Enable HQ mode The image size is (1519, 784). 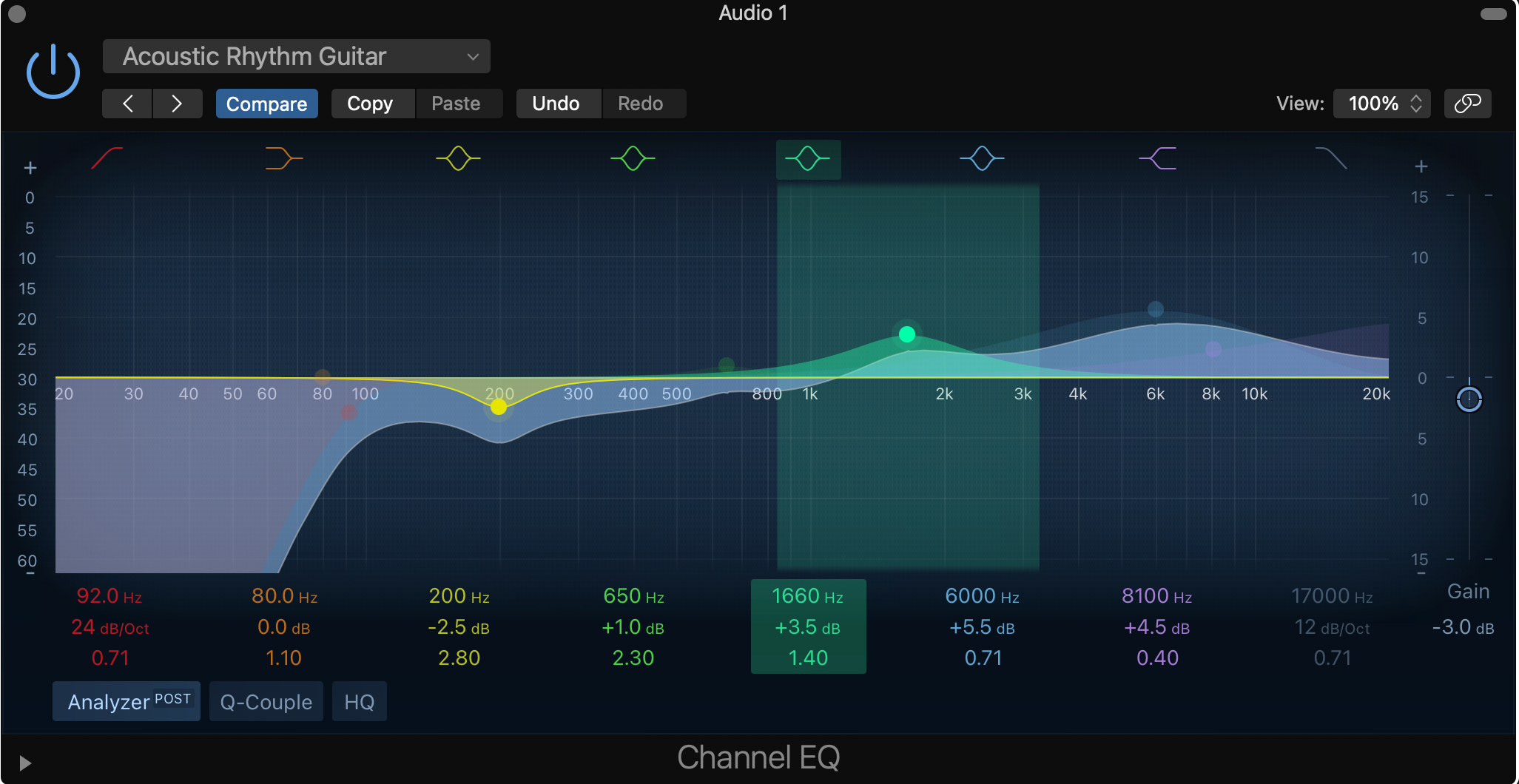coord(360,701)
